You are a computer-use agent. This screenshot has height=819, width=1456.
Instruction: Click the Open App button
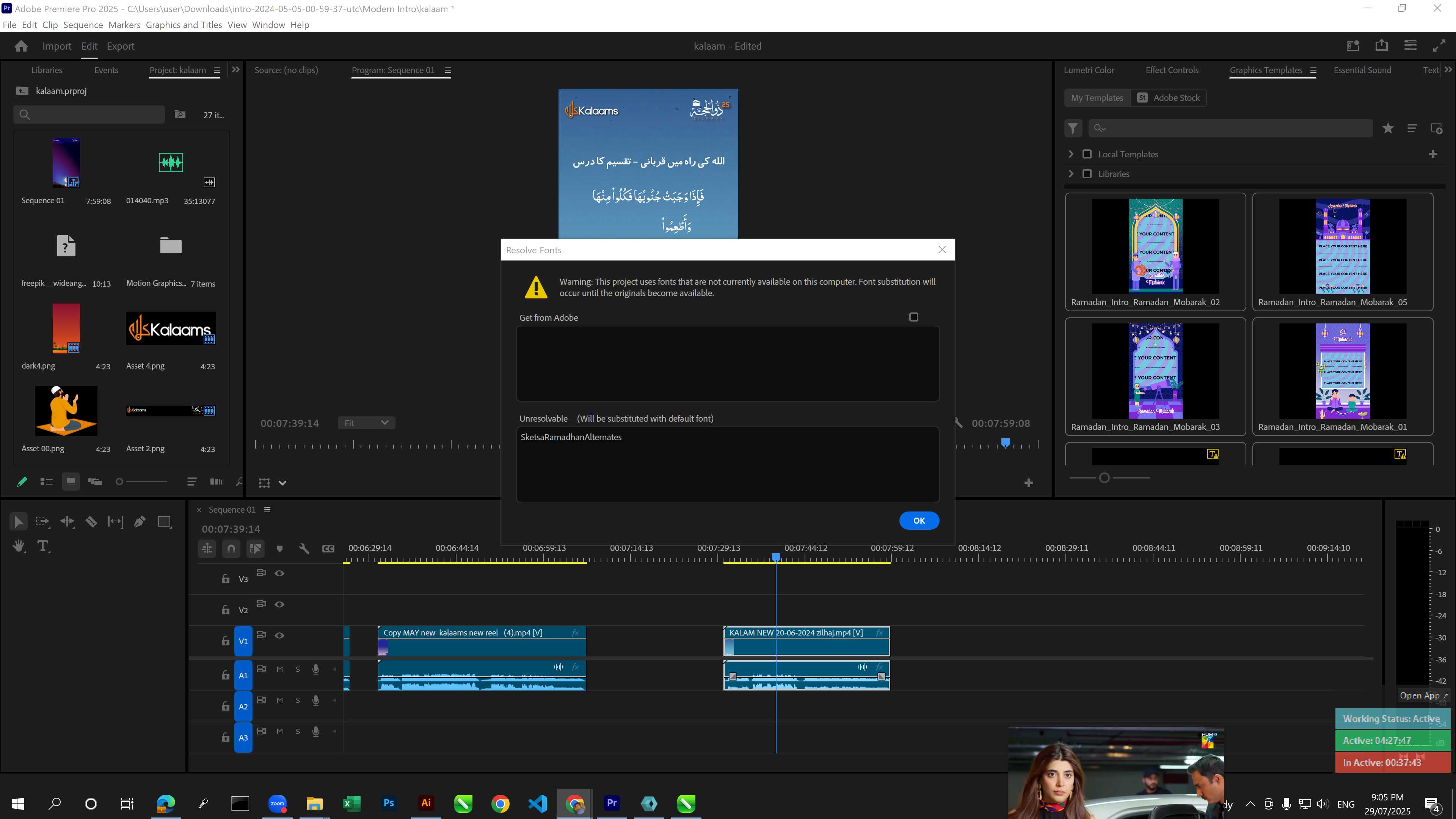[1423, 695]
